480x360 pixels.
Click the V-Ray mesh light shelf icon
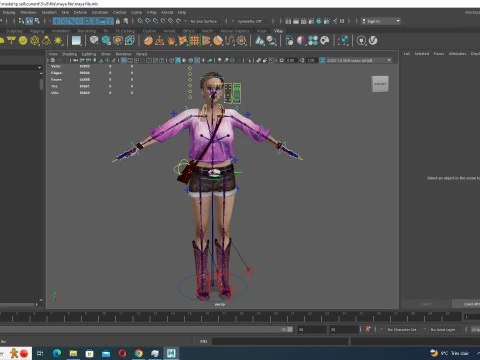point(35,41)
